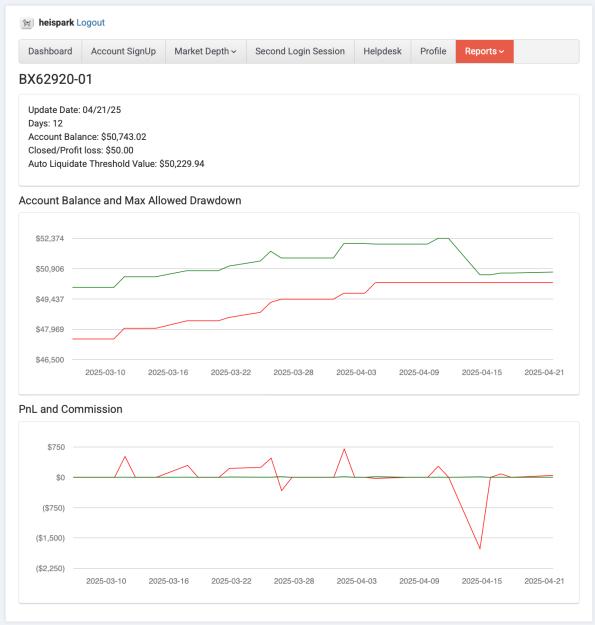Click the ($1,500) PnL axis label
The height and width of the screenshot is (625, 595).
[50, 538]
